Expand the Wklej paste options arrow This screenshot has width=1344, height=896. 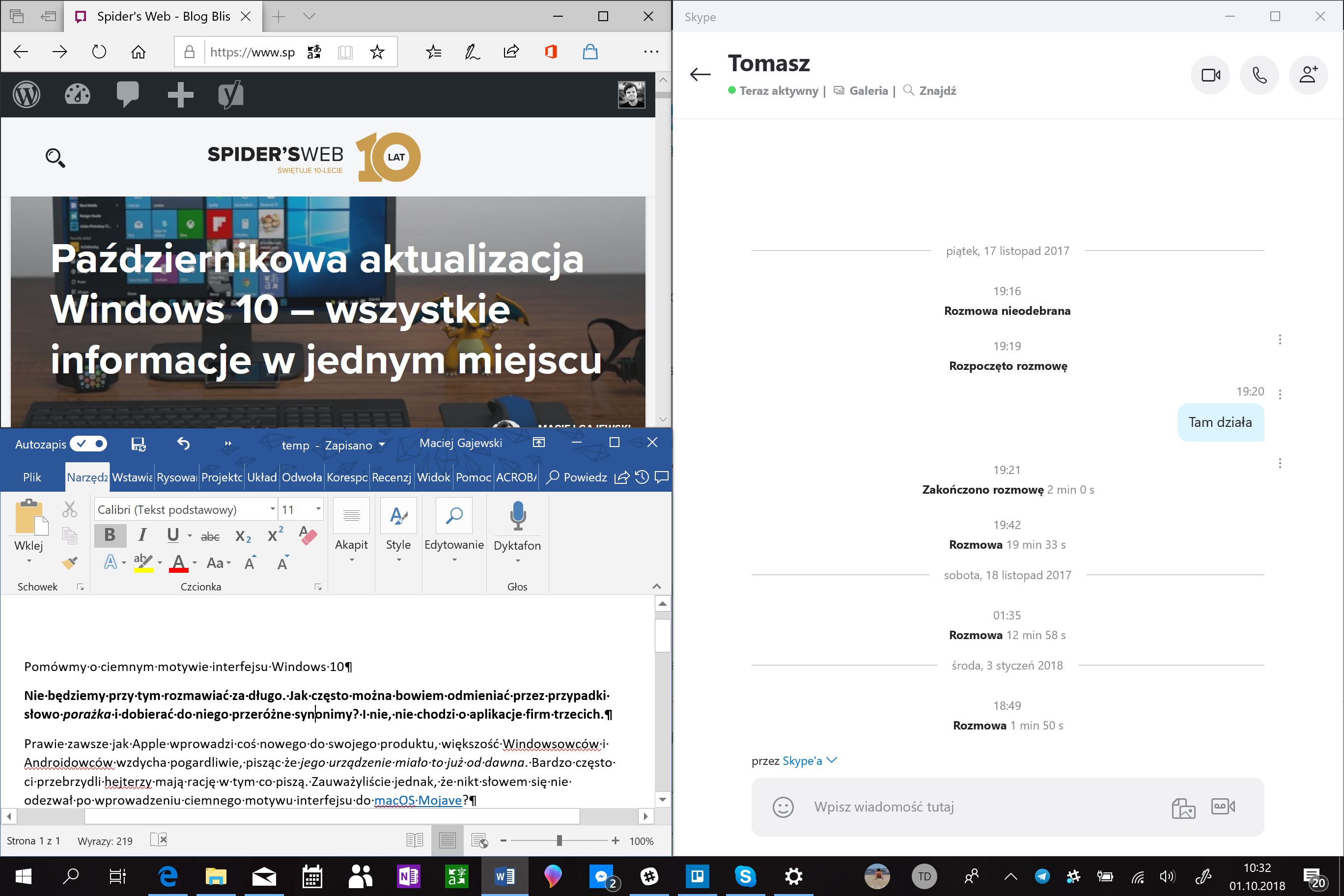pos(28,561)
